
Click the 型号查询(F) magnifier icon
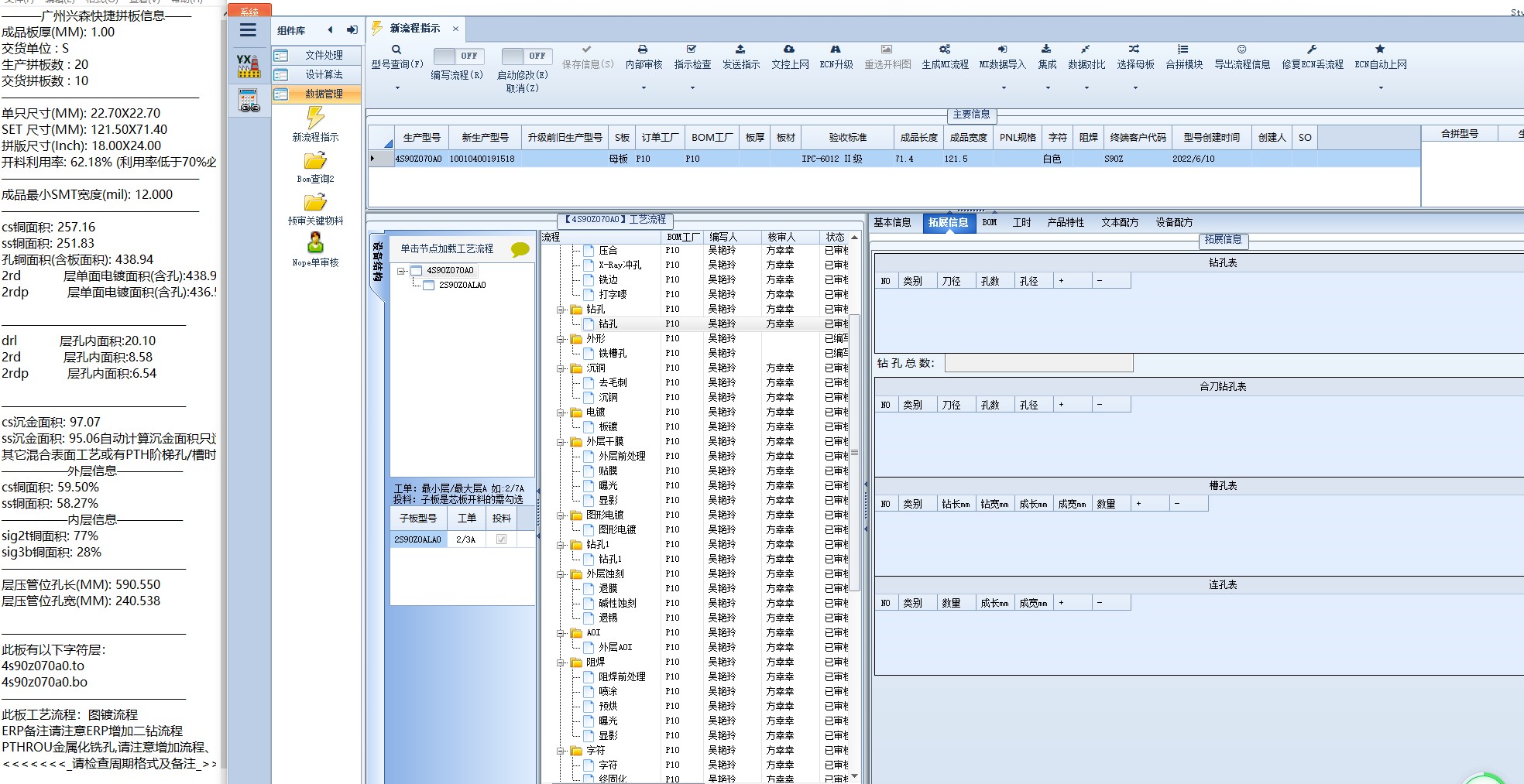[x=396, y=50]
